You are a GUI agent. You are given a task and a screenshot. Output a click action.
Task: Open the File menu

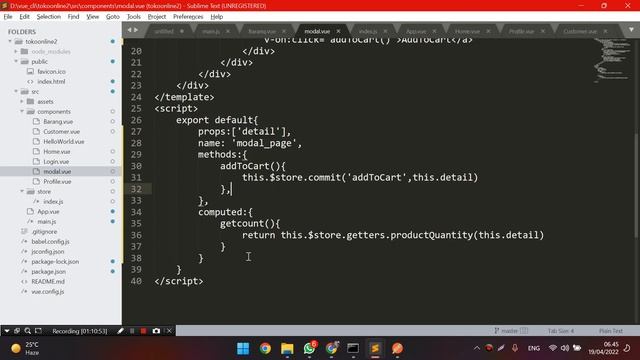tap(8, 17)
